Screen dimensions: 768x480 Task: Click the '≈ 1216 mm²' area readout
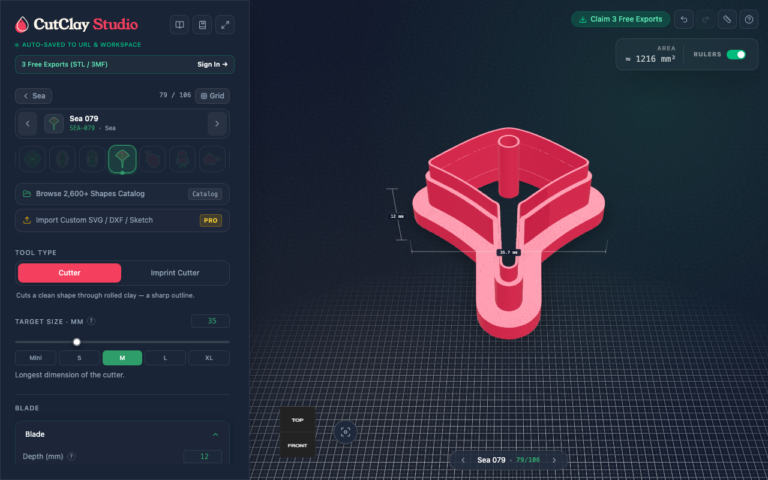(650, 59)
